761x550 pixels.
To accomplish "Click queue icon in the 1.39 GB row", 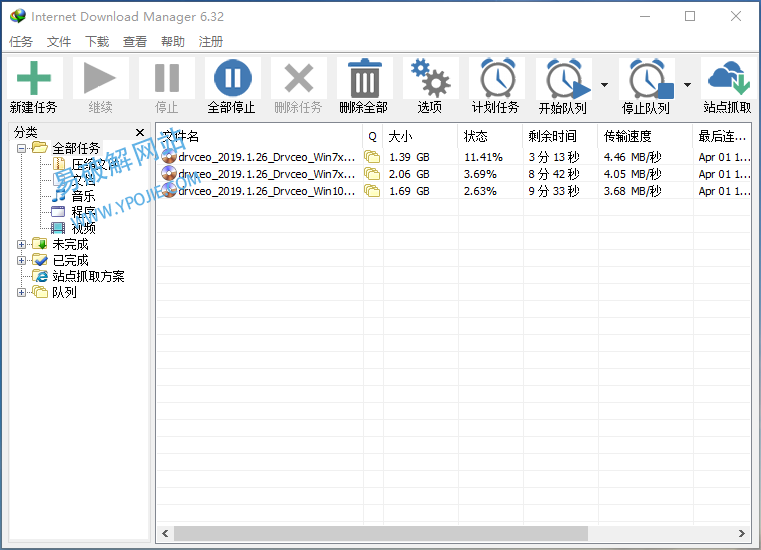I will (372, 157).
